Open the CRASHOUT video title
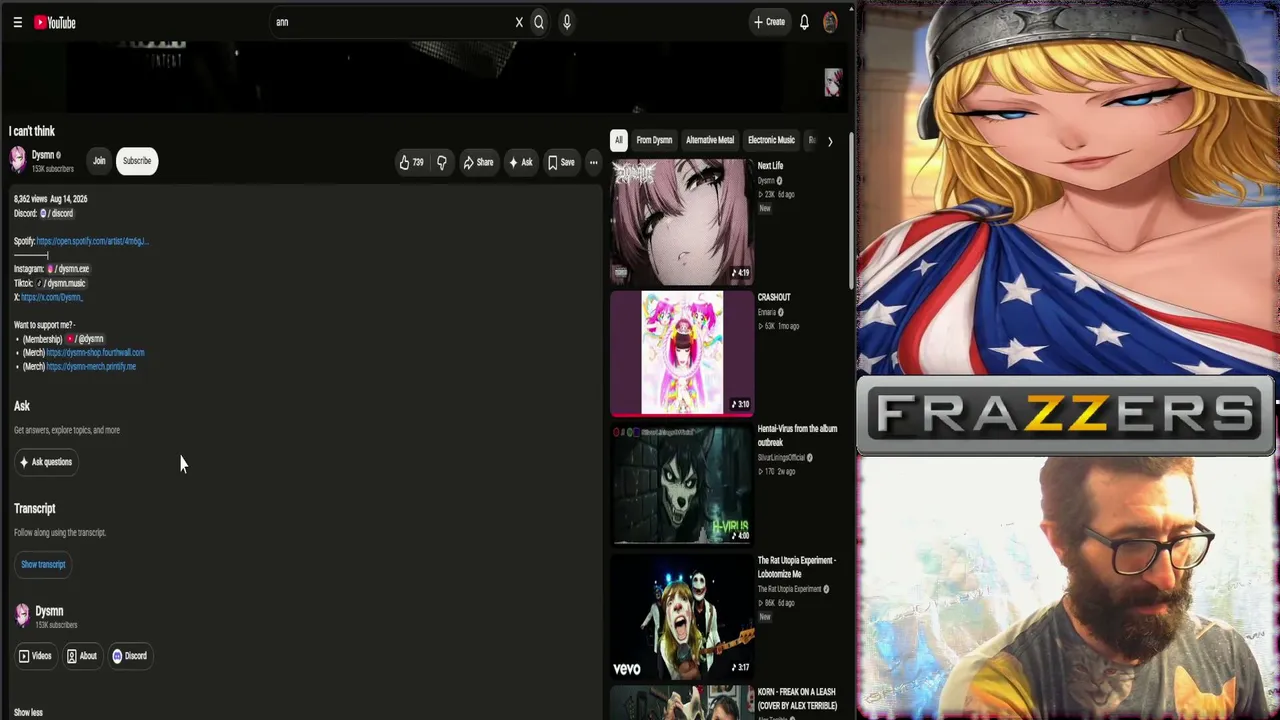This screenshot has height=720, width=1280. tap(774, 297)
